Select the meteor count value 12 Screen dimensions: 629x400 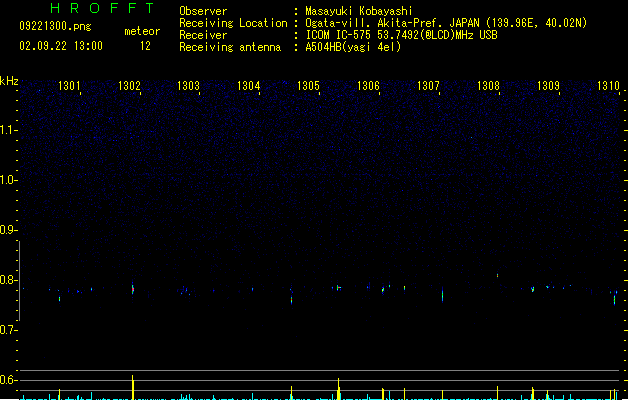(145, 46)
